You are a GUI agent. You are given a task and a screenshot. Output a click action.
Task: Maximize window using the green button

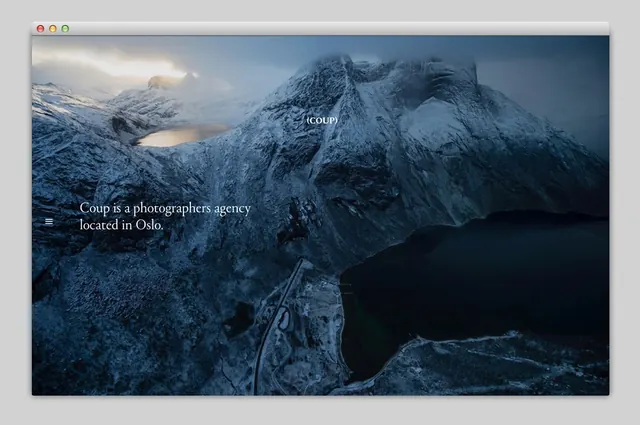click(x=65, y=29)
